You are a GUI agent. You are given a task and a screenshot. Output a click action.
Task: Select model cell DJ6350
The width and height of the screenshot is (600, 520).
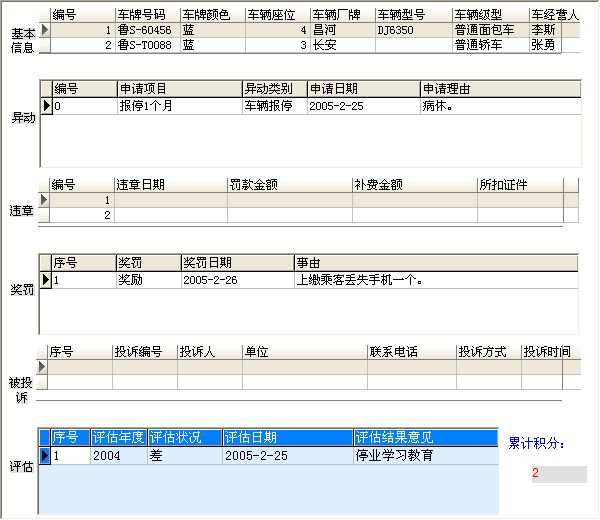(414, 30)
